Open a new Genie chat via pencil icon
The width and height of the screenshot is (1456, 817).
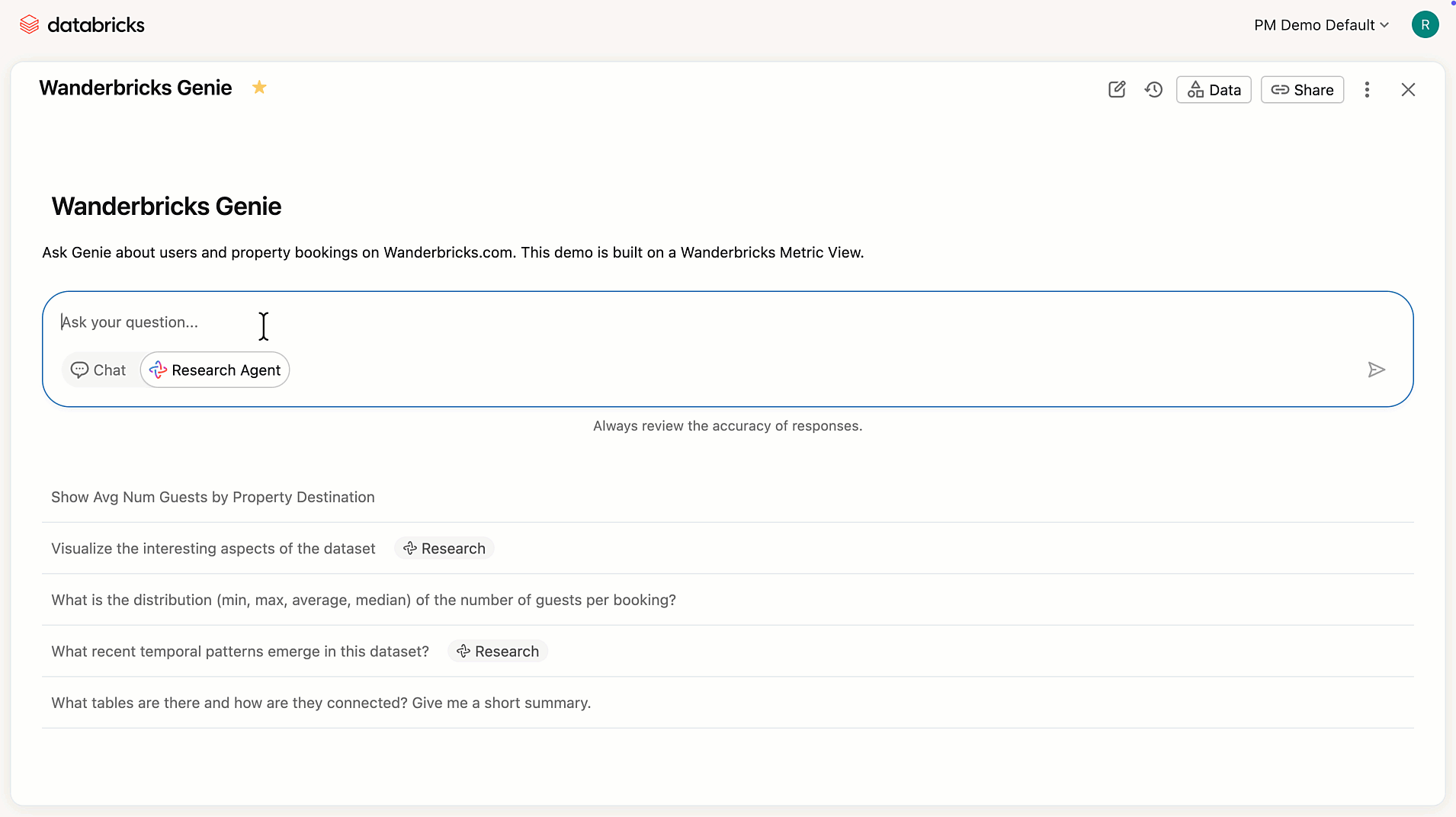tap(1117, 89)
